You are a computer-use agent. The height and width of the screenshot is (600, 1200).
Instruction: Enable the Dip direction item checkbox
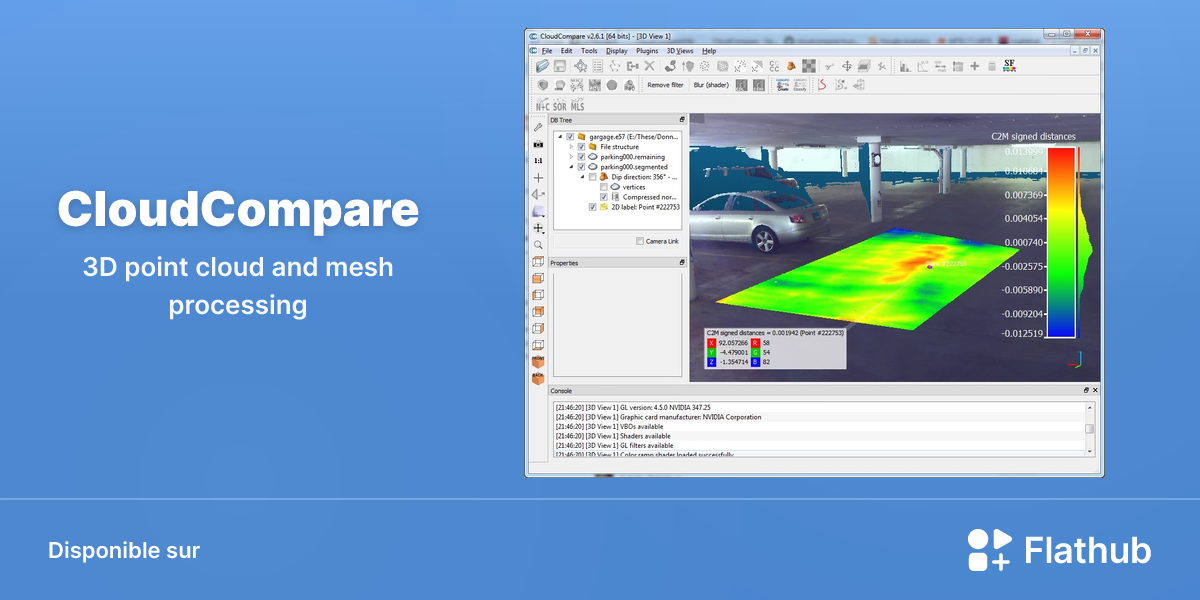point(592,177)
